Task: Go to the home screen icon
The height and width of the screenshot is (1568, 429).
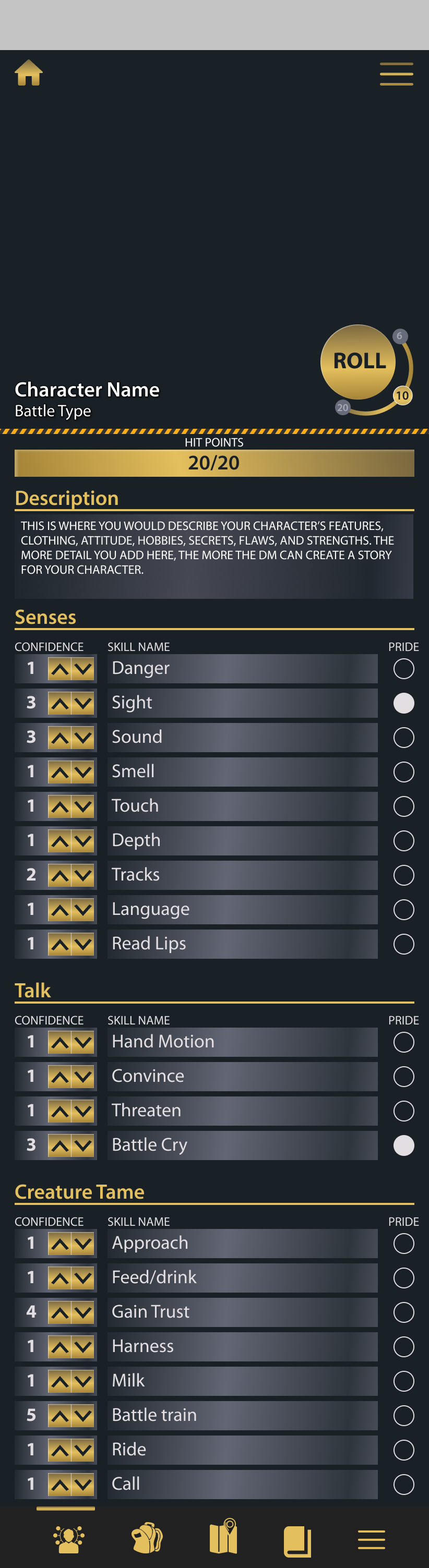Action: point(29,73)
